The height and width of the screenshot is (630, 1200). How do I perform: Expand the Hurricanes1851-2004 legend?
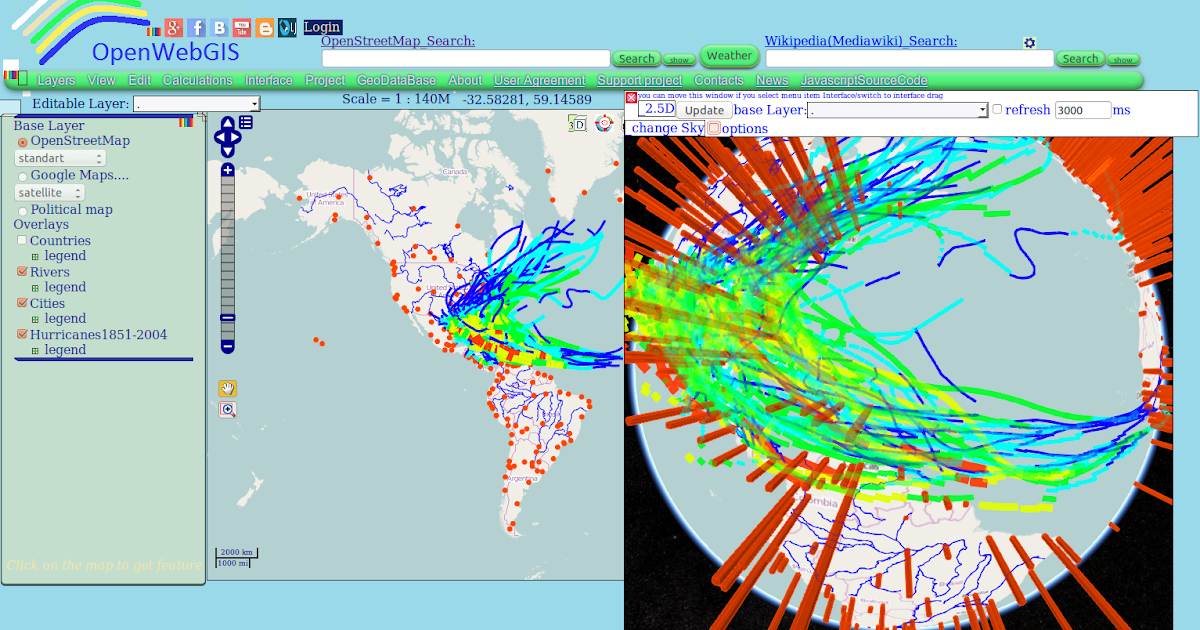tap(35, 349)
